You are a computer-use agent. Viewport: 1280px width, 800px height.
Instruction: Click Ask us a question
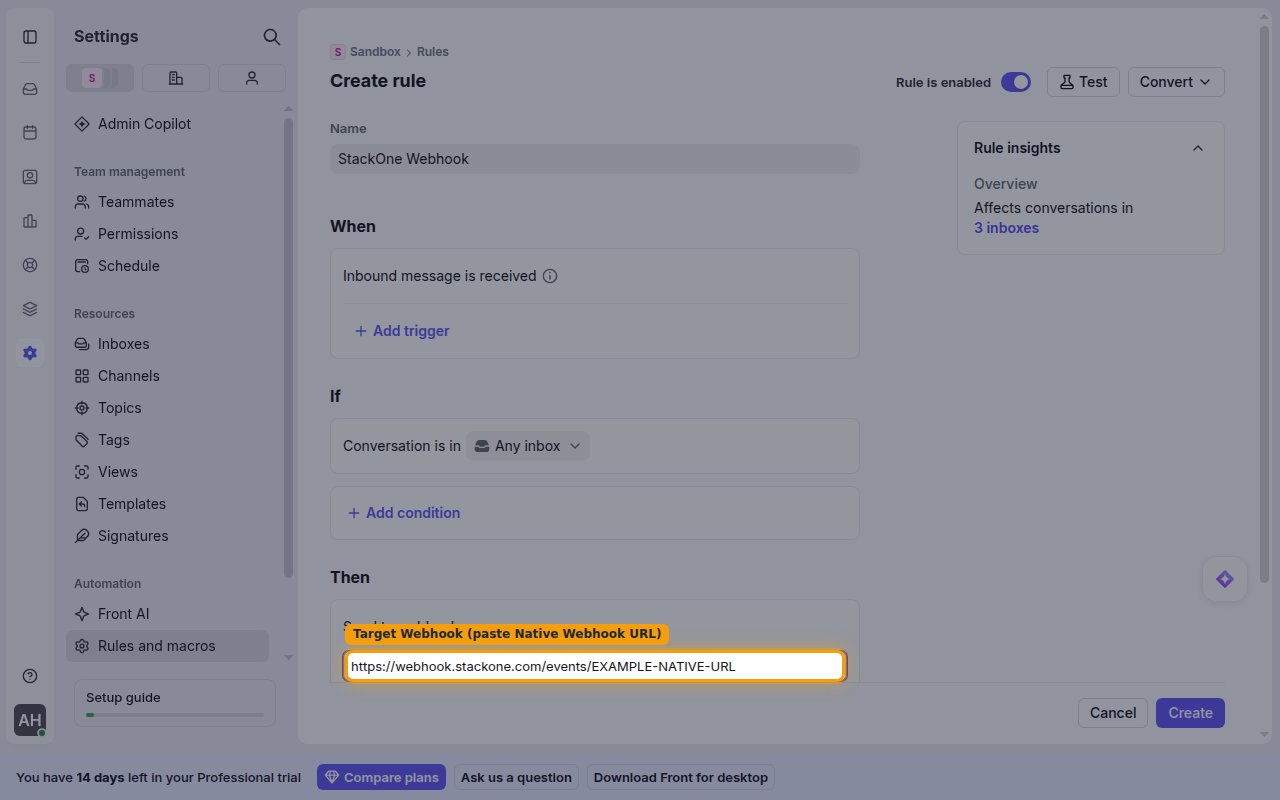coord(516,777)
